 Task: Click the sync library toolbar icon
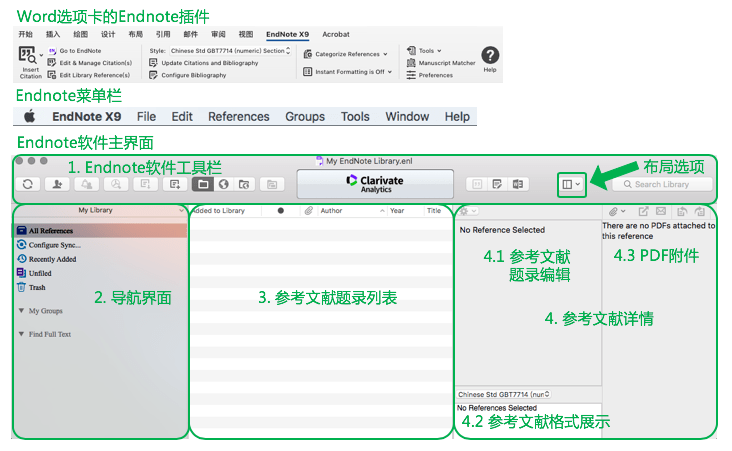[x=28, y=184]
